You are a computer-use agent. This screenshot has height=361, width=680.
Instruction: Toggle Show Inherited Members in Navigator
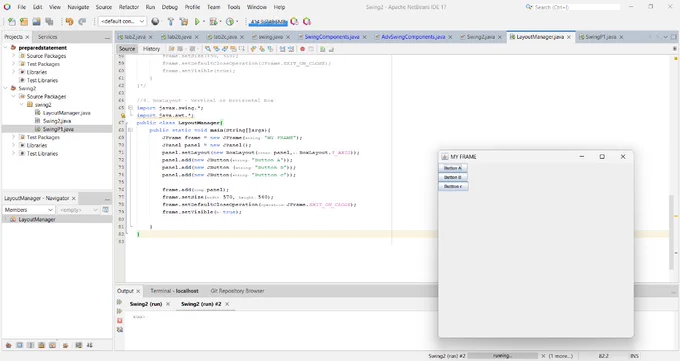coord(8,345)
